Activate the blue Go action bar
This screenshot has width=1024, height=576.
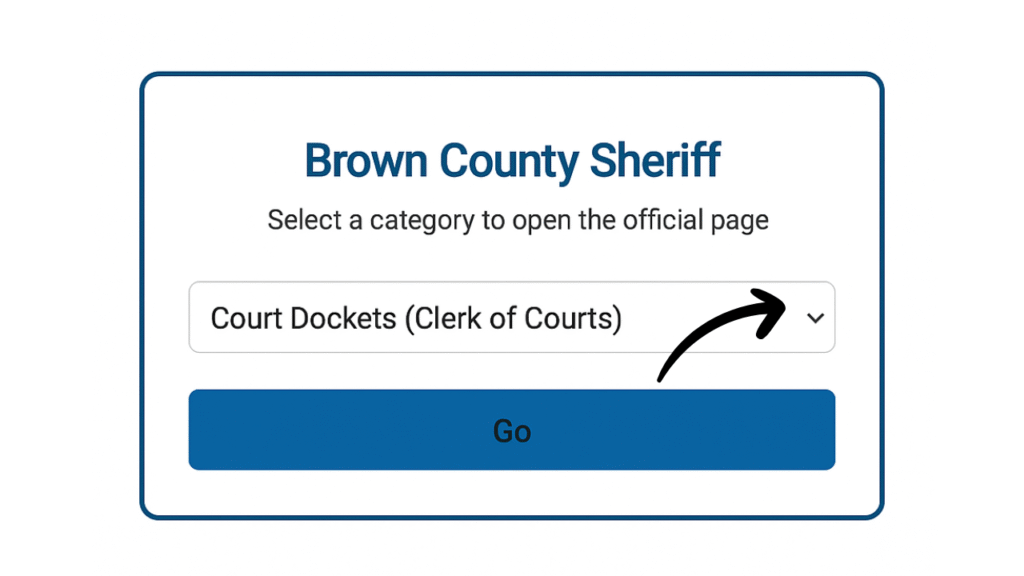click(x=511, y=429)
